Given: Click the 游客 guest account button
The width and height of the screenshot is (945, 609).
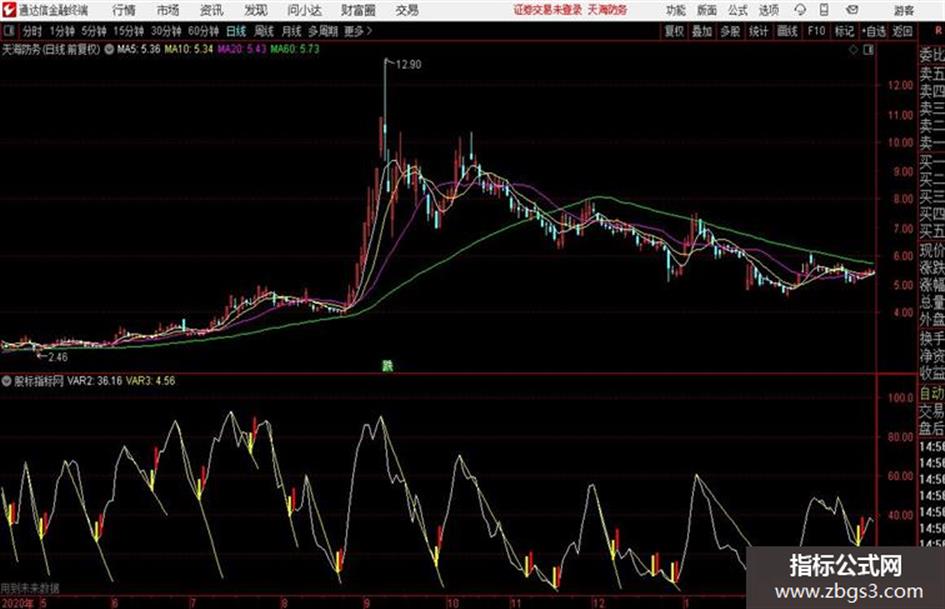Looking at the screenshot, I should click(x=903, y=10).
